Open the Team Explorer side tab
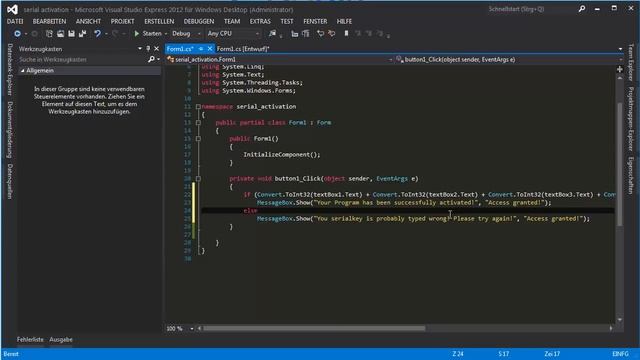Image resolution: width=640 pixels, height=360 pixels. click(631, 62)
